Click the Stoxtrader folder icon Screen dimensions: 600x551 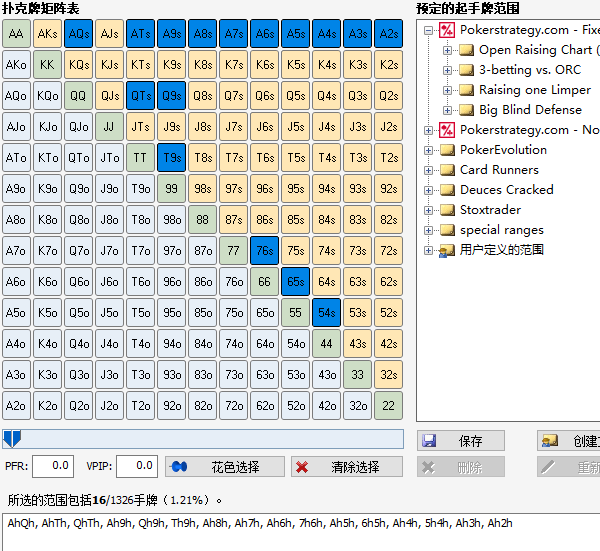point(447,210)
